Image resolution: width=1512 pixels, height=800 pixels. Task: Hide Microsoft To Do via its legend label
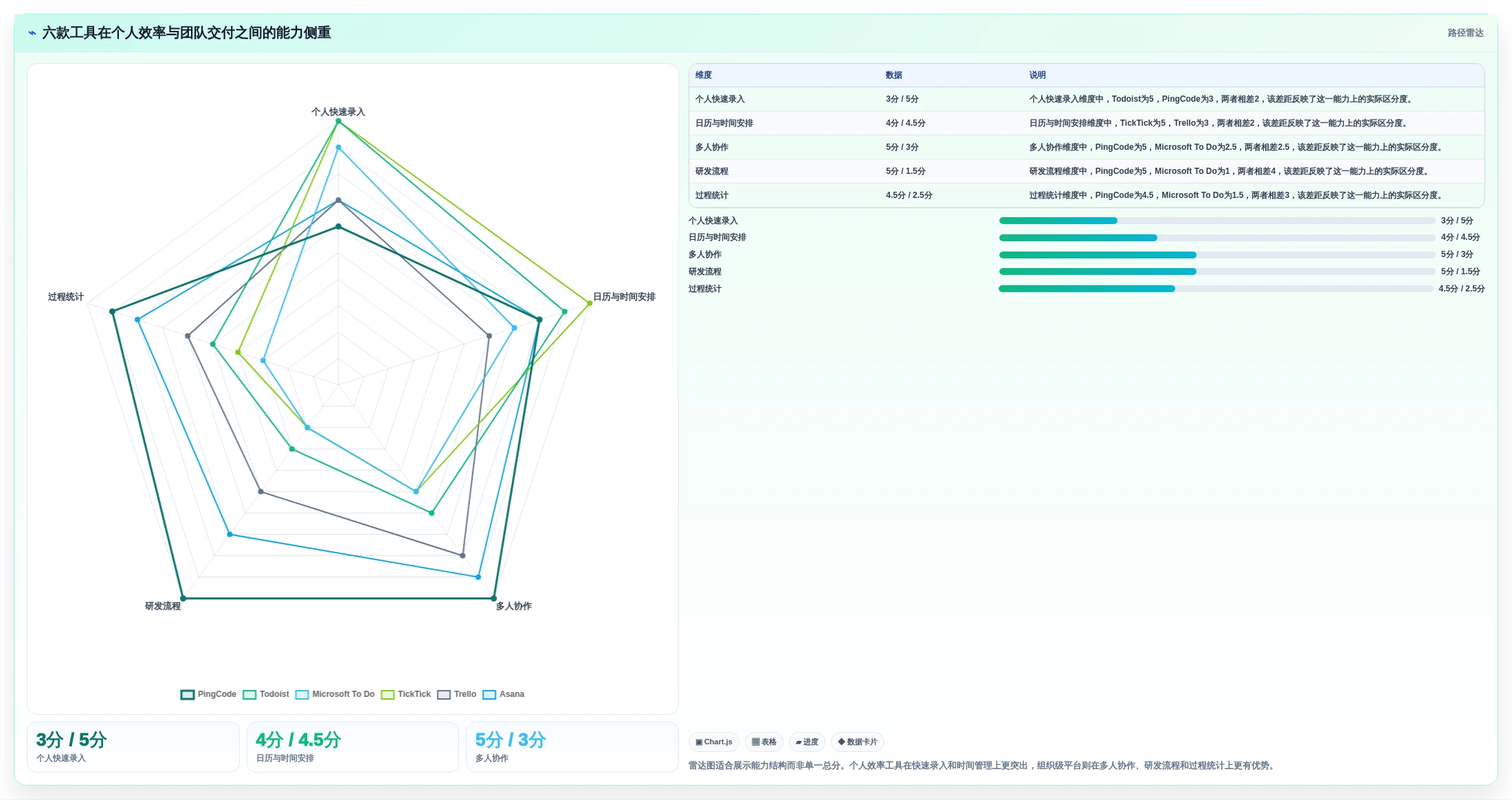pyautogui.click(x=344, y=694)
